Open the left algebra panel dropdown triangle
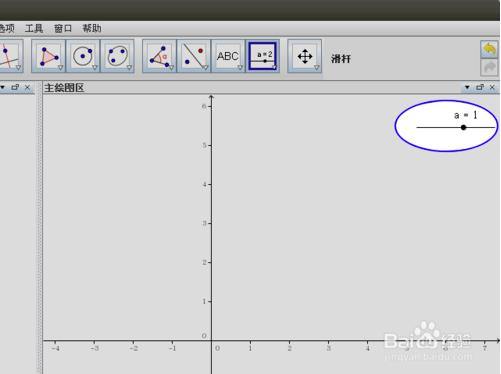501x374 pixels. tap(3, 87)
